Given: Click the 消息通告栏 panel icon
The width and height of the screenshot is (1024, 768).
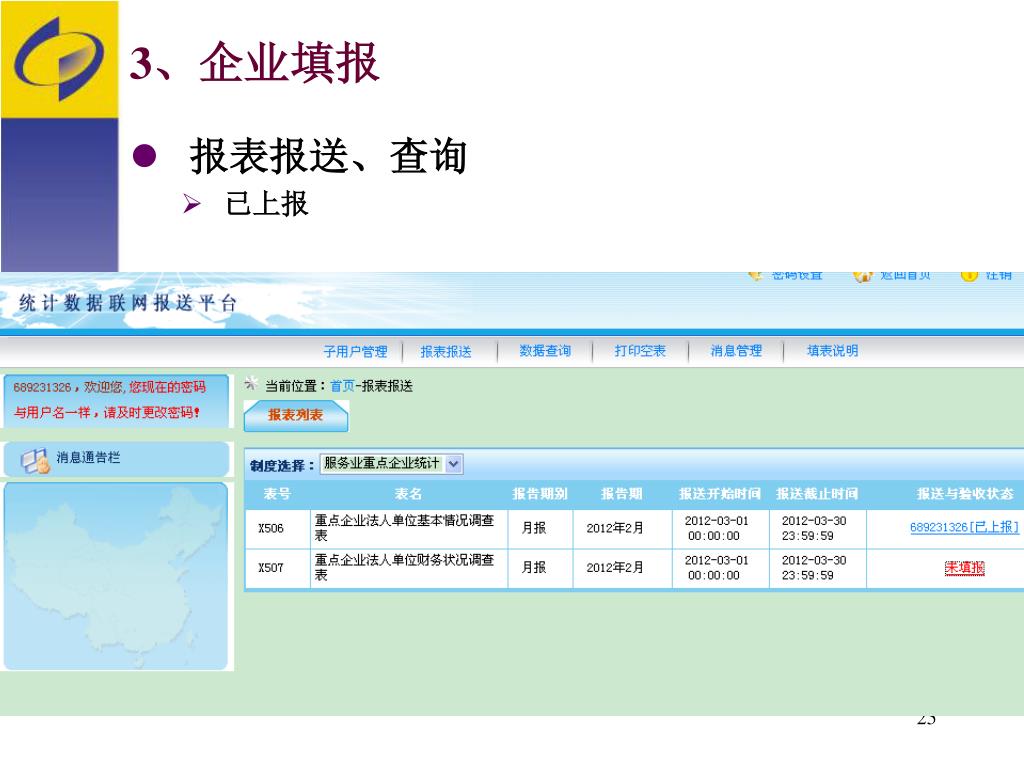Looking at the screenshot, I should pyautogui.click(x=35, y=460).
